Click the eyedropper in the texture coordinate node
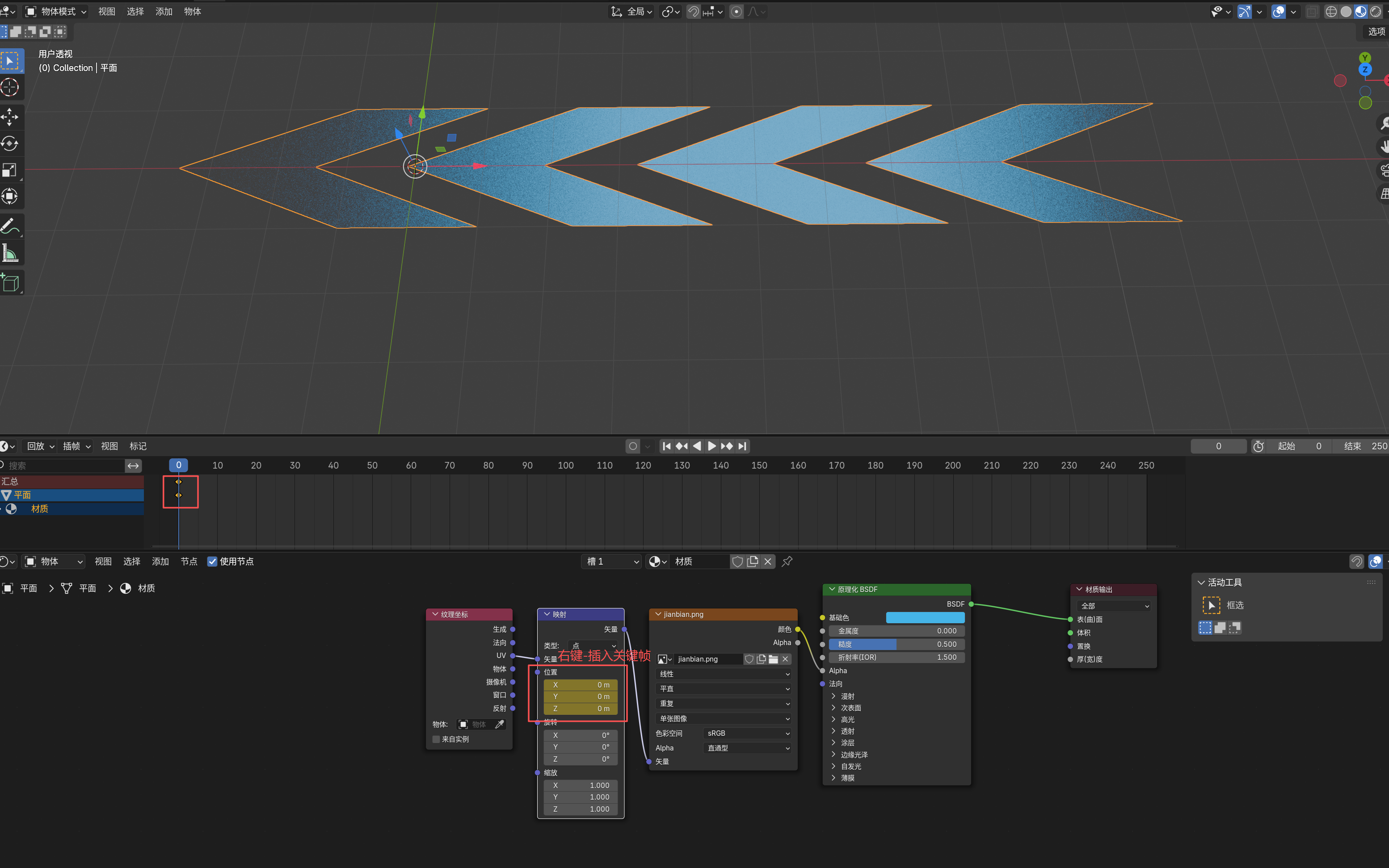 tap(500, 725)
